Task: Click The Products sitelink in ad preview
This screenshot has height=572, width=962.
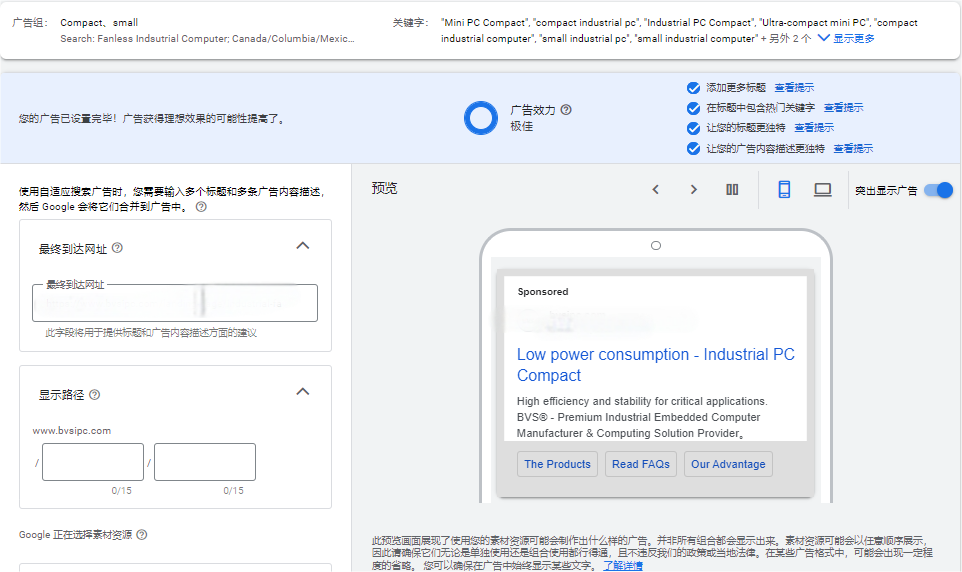Action: point(557,464)
